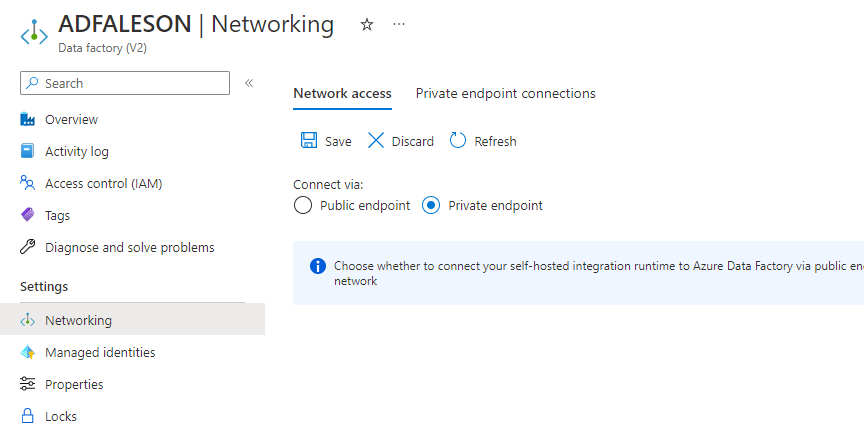Click the Access control people icon
This screenshot has height=444, width=864.
tap(28, 183)
